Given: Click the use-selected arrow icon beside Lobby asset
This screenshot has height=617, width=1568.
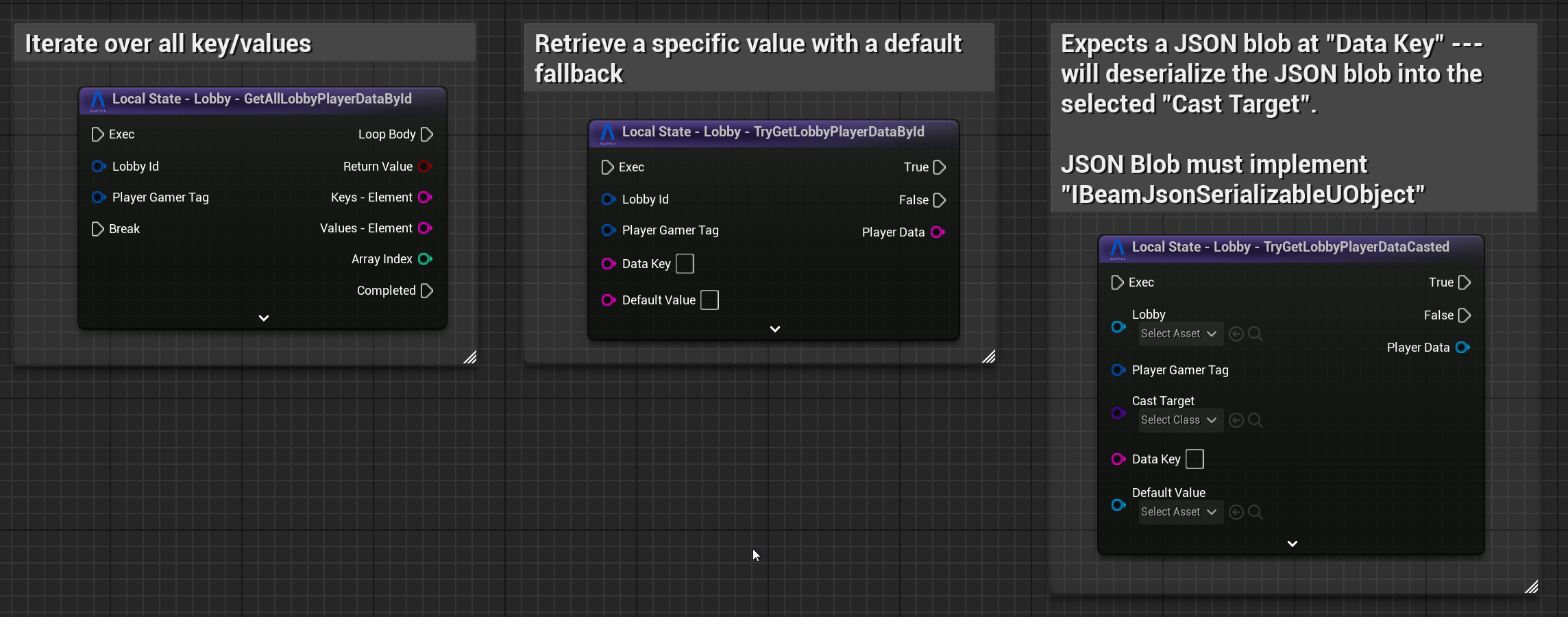Looking at the screenshot, I should [x=1236, y=334].
